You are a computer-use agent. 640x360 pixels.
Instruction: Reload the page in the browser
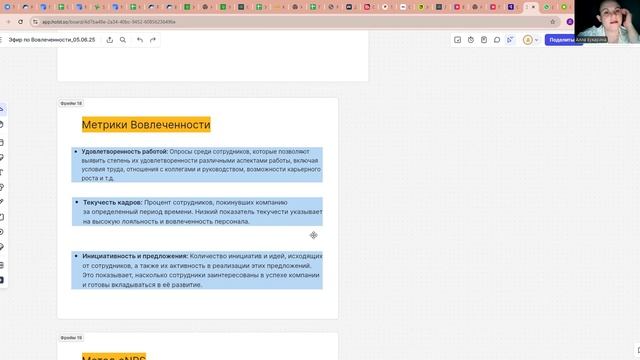click(20, 22)
